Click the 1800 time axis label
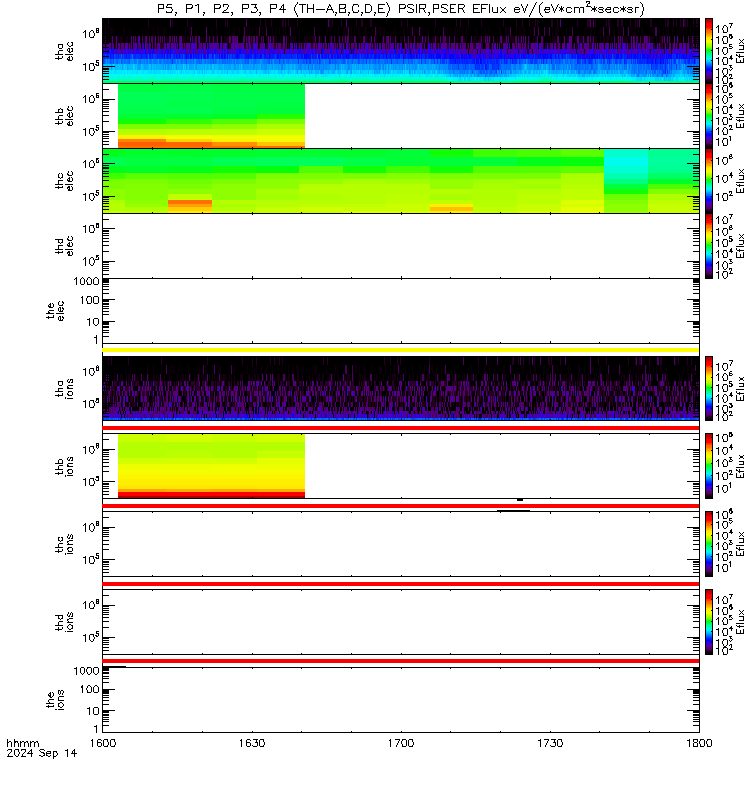The width and height of the screenshot is (750, 800). coord(699,743)
